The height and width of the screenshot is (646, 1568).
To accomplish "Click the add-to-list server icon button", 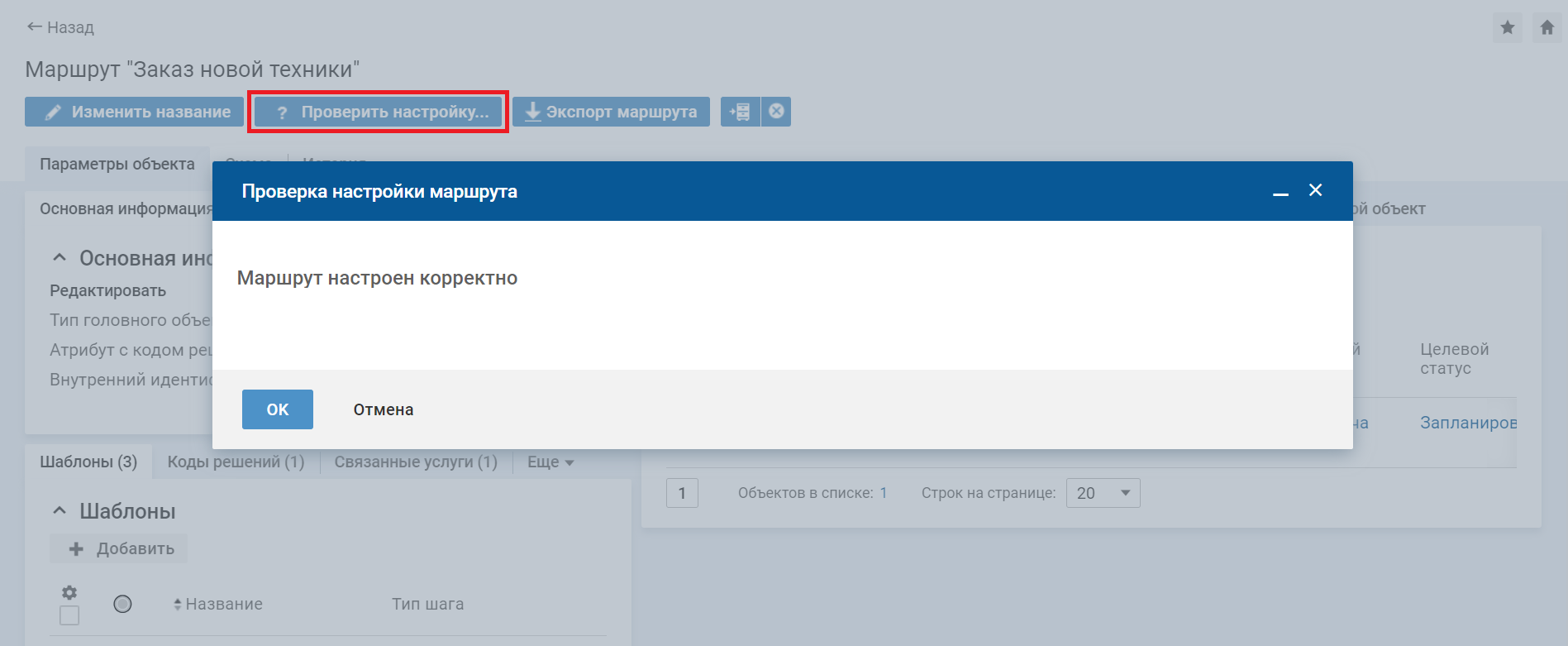I will tap(740, 112).
